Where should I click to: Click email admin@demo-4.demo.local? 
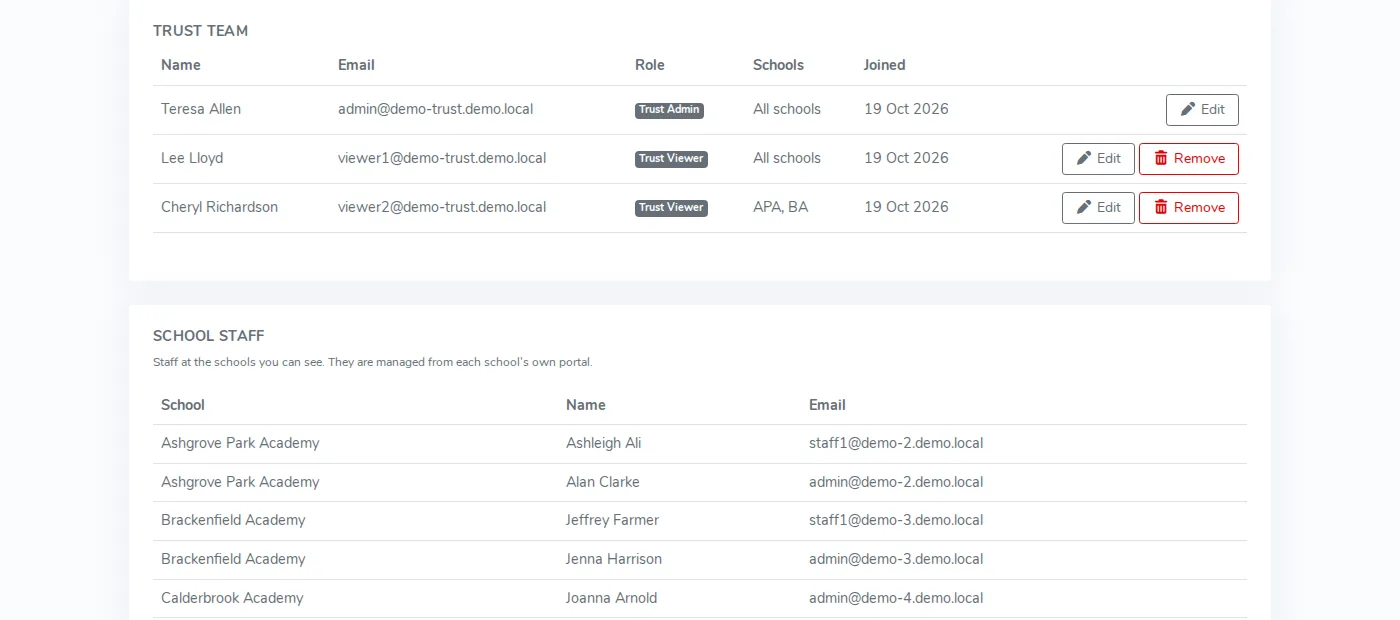point(896,598)
